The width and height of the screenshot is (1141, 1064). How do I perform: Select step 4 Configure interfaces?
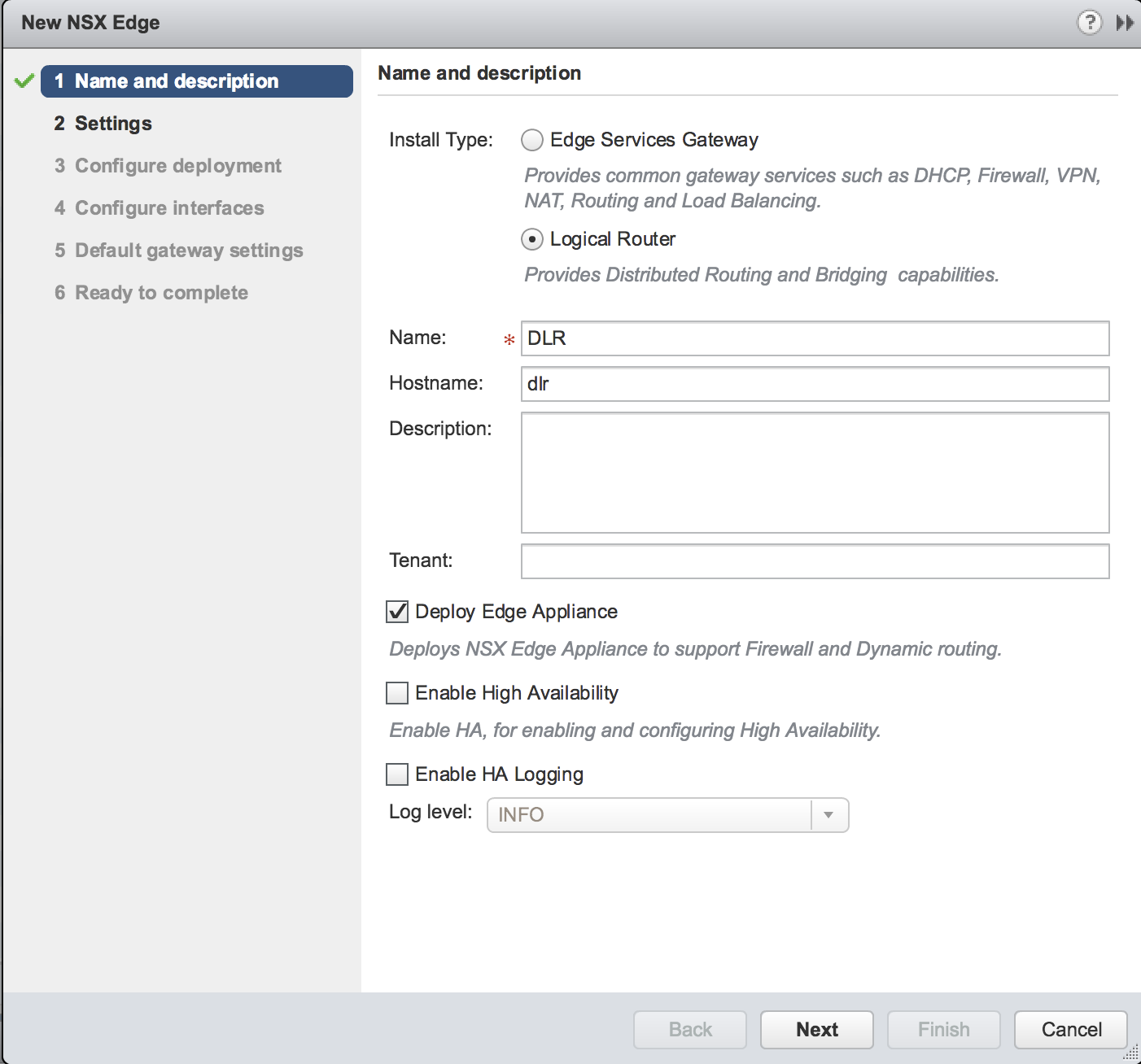[160, 208]
